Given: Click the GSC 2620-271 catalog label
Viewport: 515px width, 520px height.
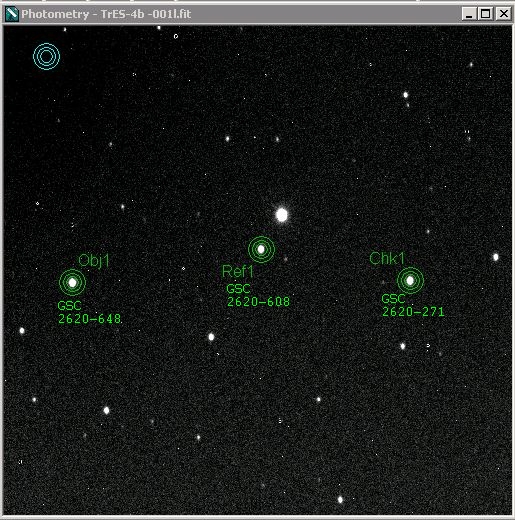Looking at the screenshot, I should pyautogui.click(x=413, y=305).
